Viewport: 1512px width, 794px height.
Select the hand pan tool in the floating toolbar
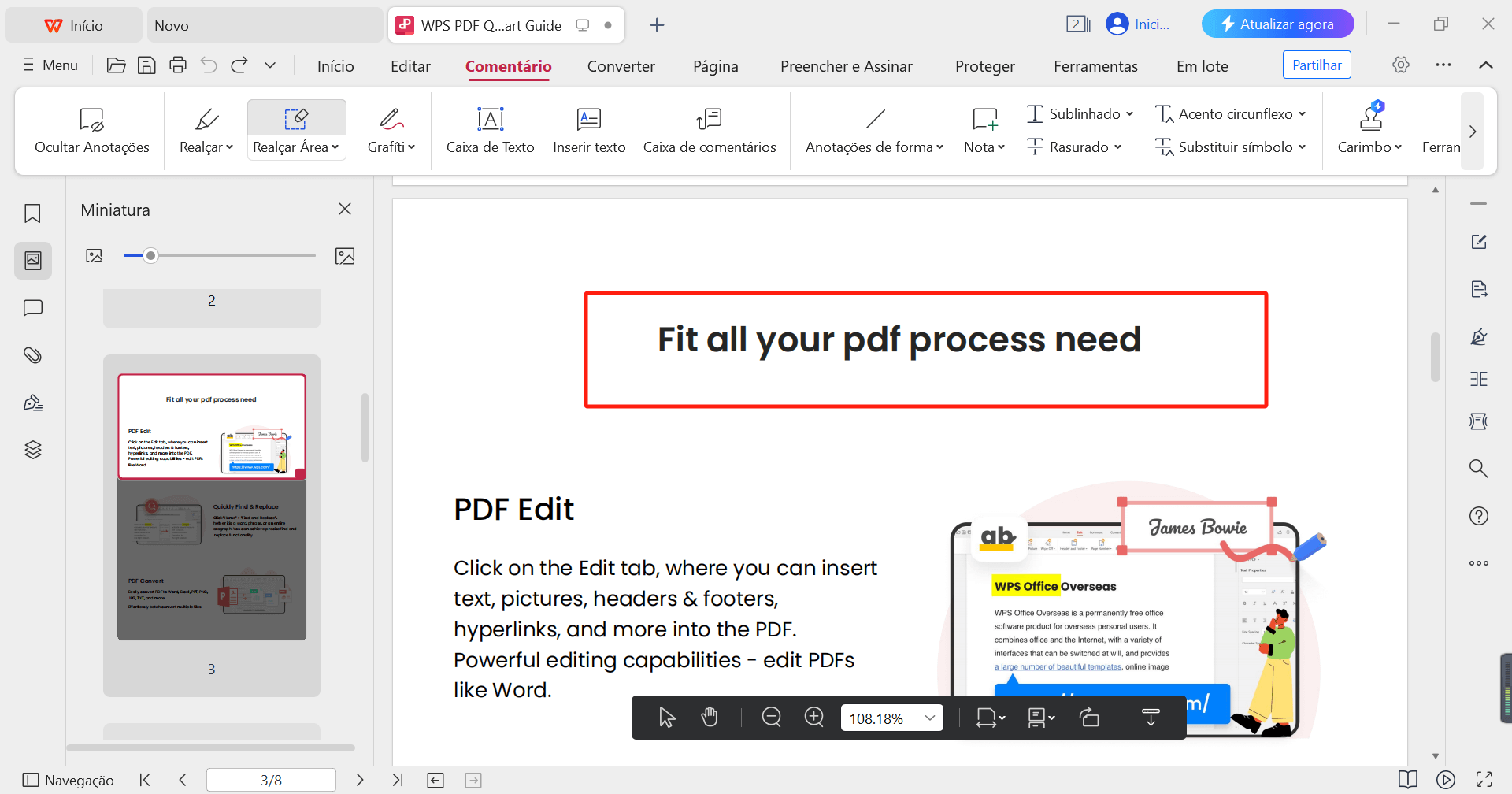coord(710,717)
